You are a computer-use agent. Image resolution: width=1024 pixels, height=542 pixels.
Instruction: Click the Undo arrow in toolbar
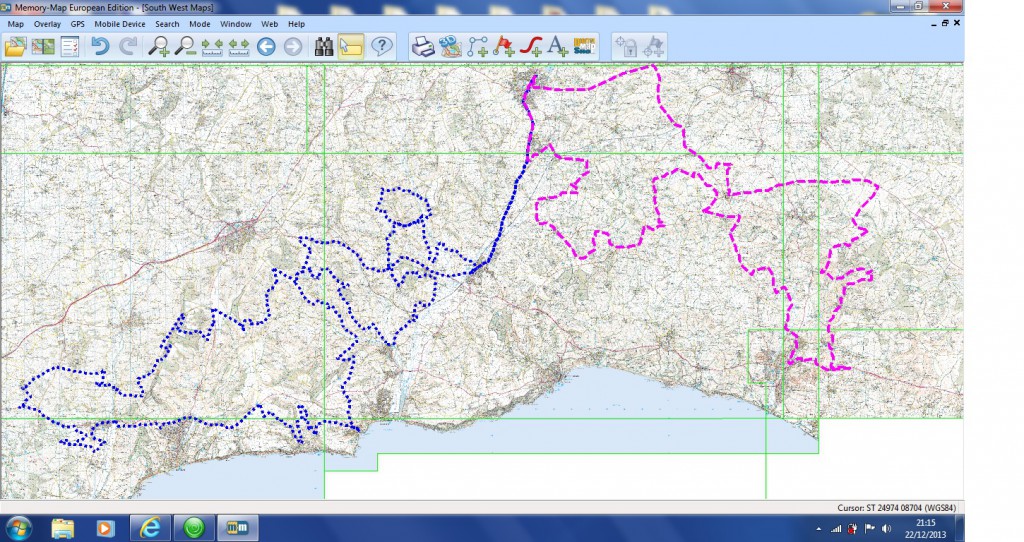pyautogui.click(x=100, y=46)
